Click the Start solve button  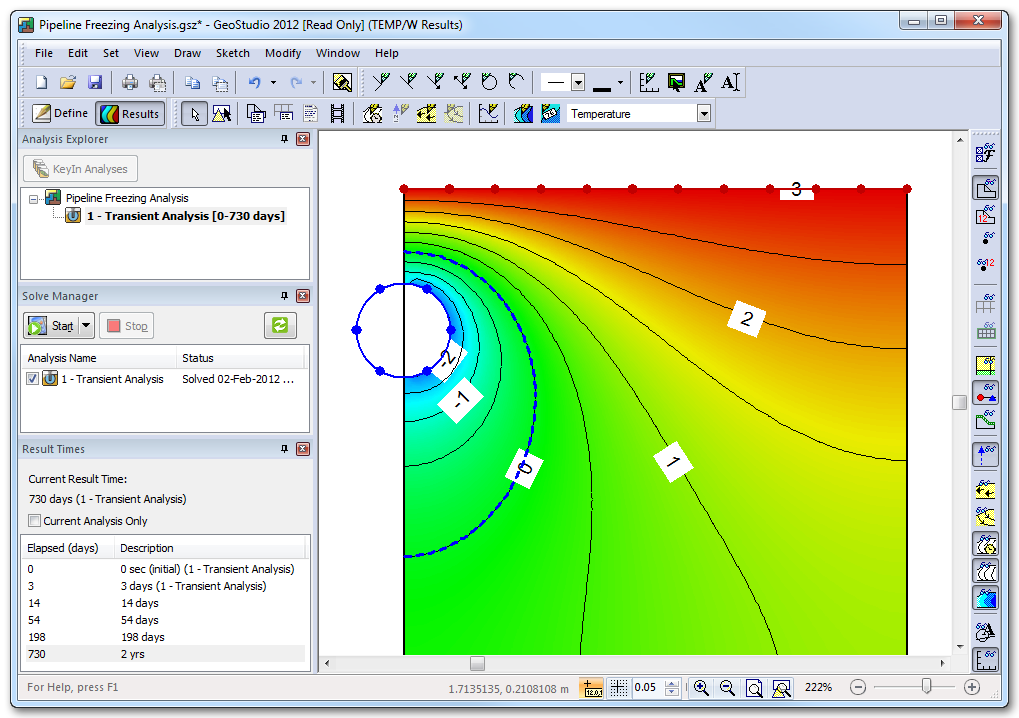51,326
